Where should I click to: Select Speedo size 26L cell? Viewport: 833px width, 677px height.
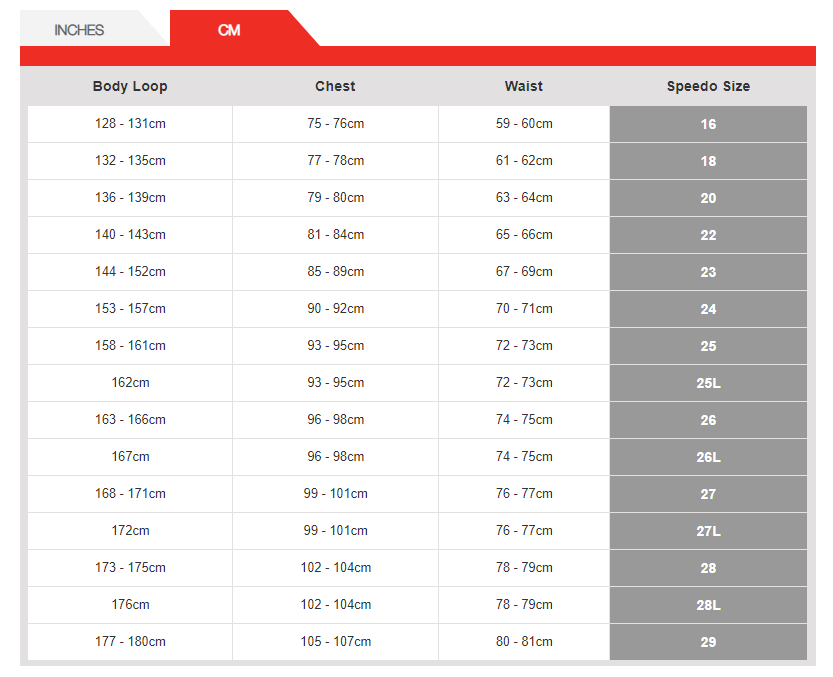[708, 457]
